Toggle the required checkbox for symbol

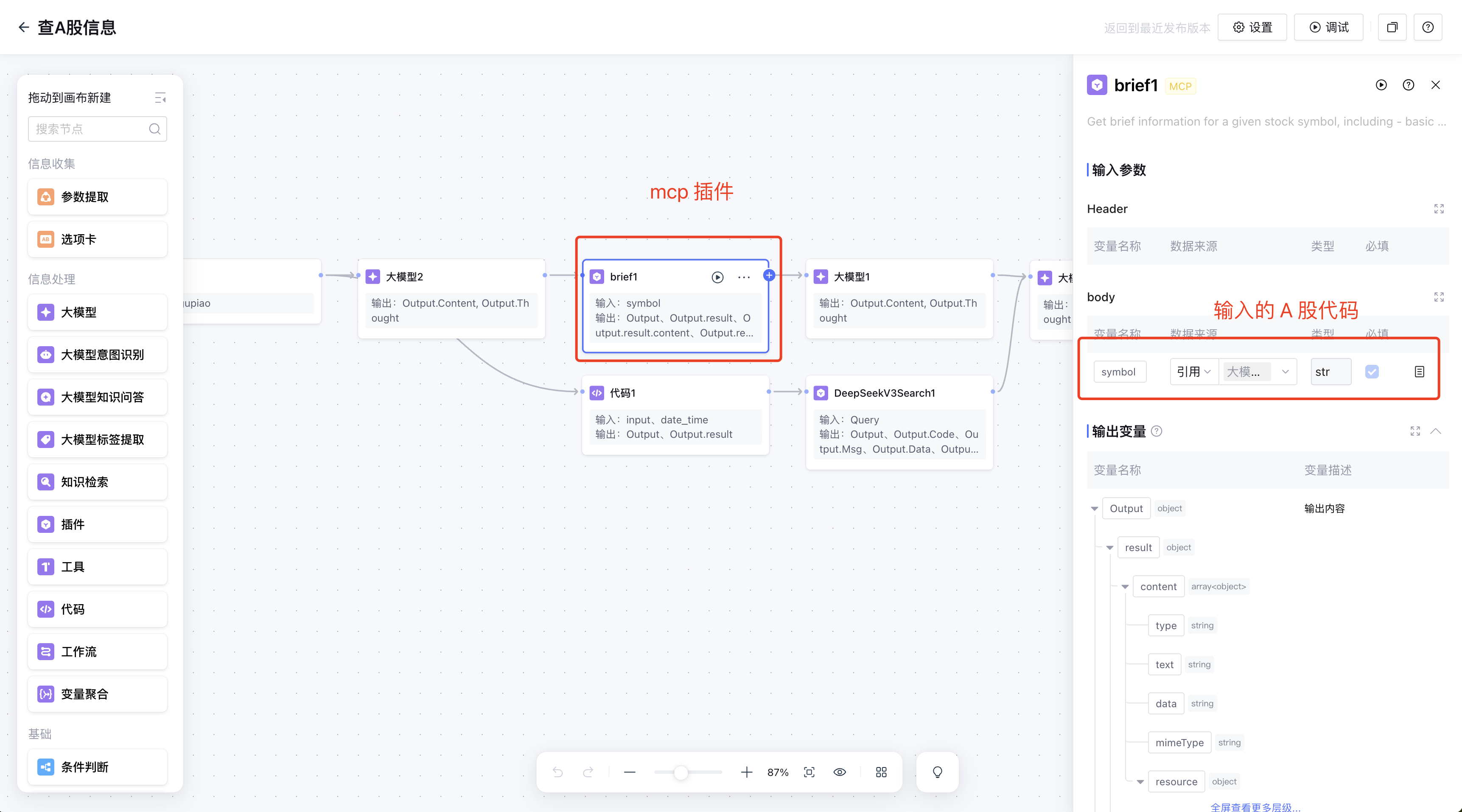(1372, 372)
